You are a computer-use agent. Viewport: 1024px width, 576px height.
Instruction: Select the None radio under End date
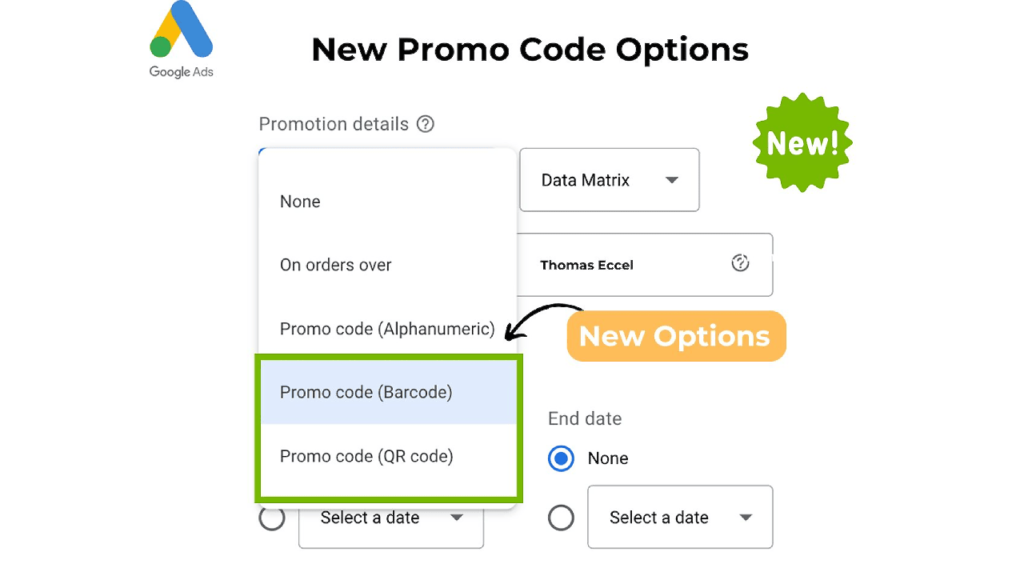560,458
